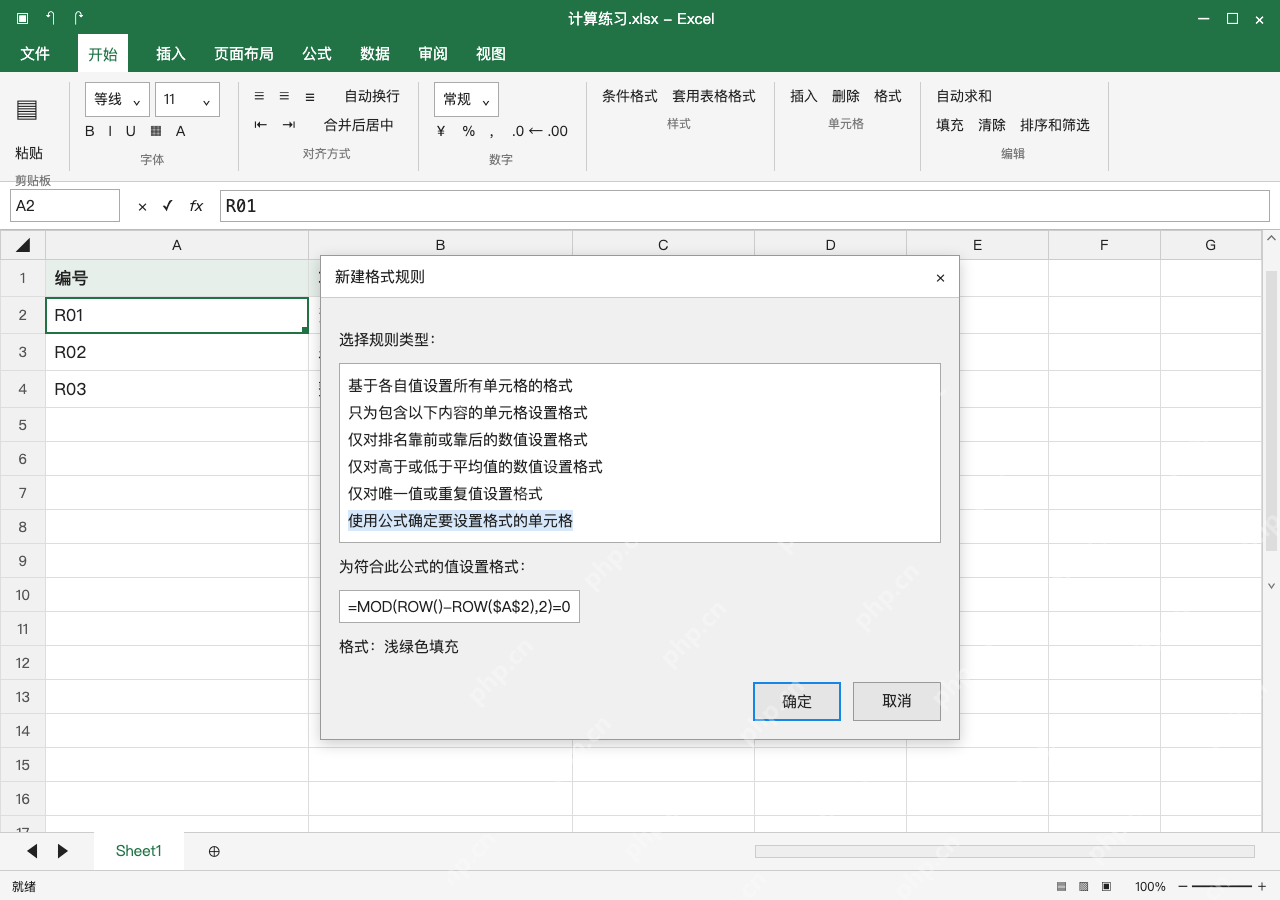This screenshot has width=1280, height=900.
Task: Open the 排序和筛选 dropdown
Action: (x=1055, y=125)
